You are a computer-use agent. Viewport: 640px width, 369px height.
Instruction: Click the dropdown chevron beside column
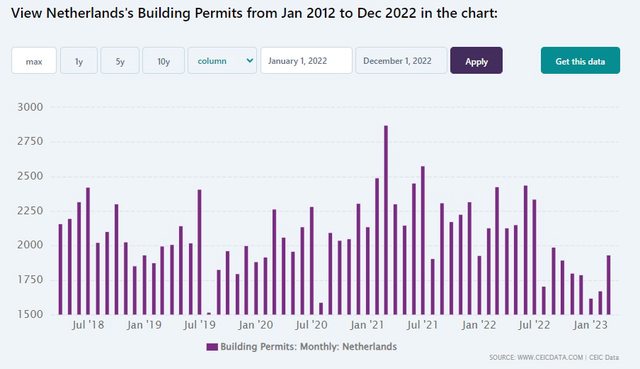click(x=250, y=60)
